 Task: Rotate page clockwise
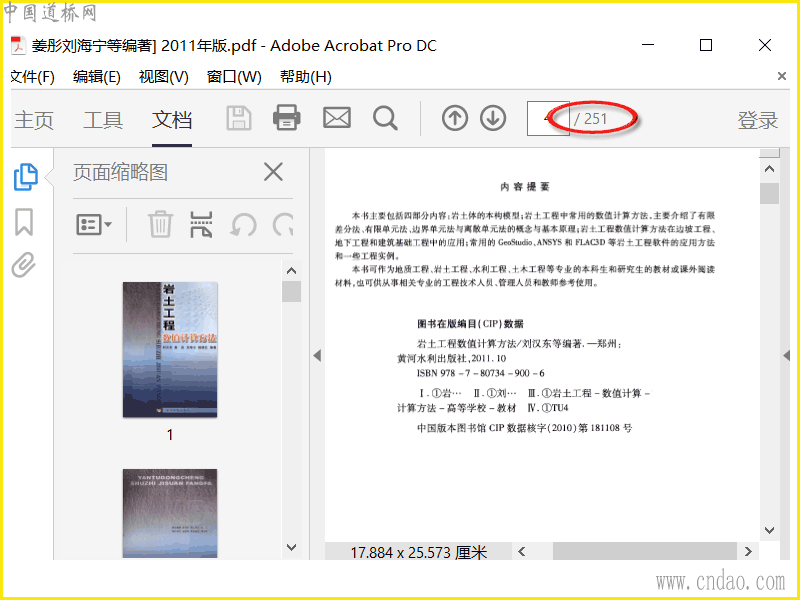pos(283,224)
